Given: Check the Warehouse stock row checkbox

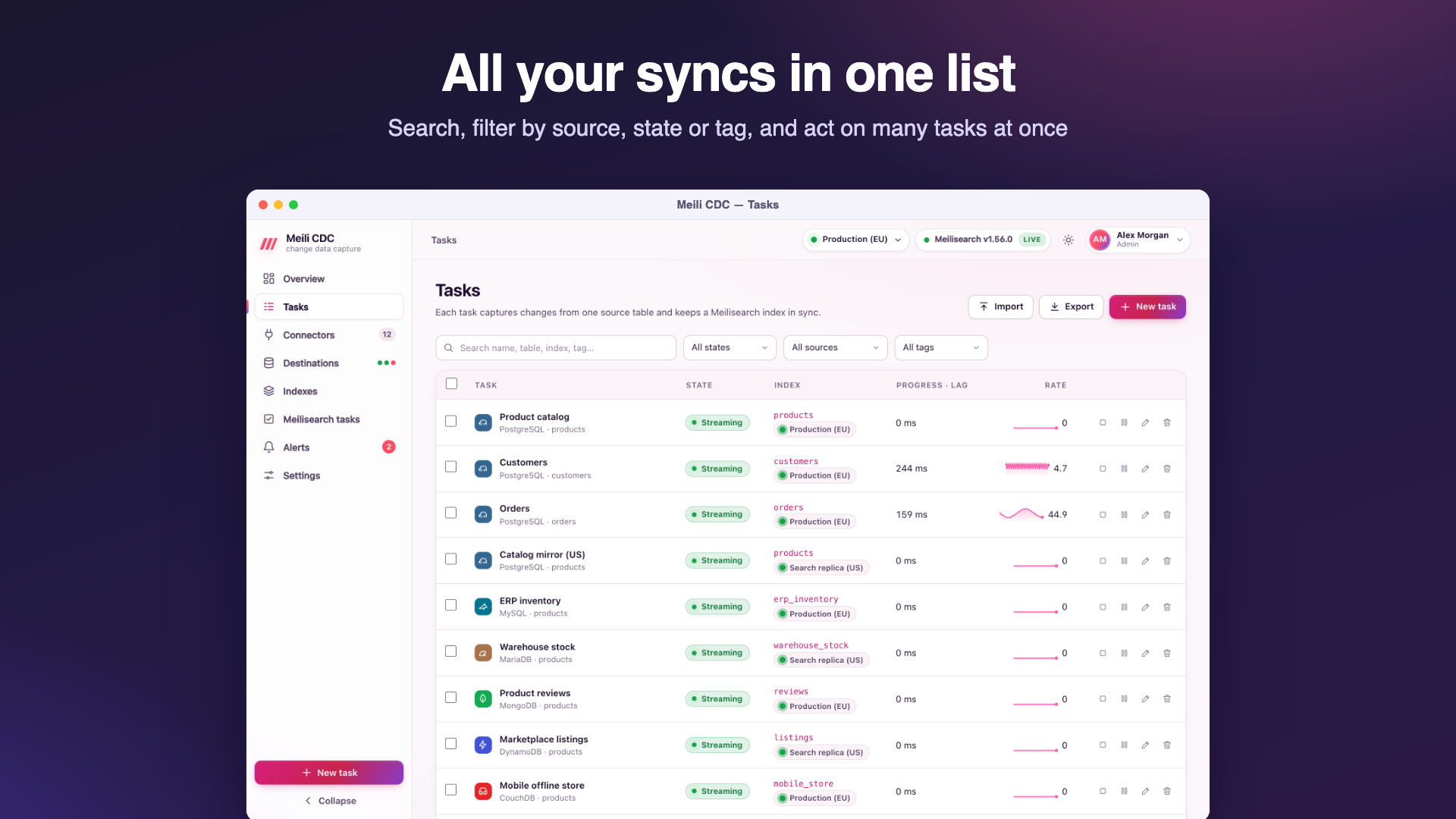Looking at the screenshot, I should [451, 651].
